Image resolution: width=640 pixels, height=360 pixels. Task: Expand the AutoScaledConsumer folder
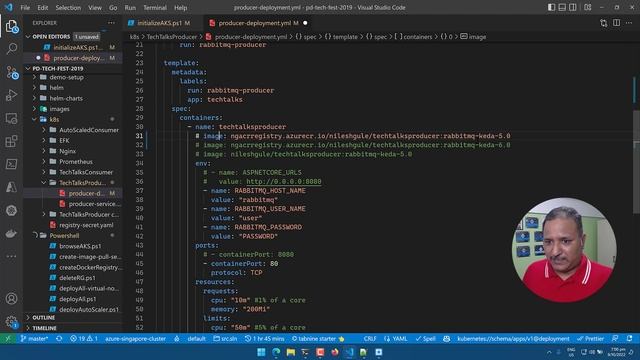pyautogui.click(x=89, y=130)
